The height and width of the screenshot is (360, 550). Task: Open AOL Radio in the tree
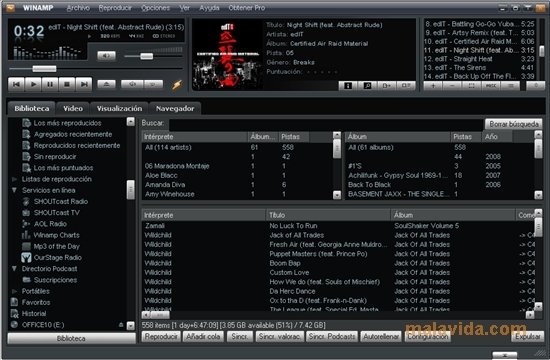[50, 224]
